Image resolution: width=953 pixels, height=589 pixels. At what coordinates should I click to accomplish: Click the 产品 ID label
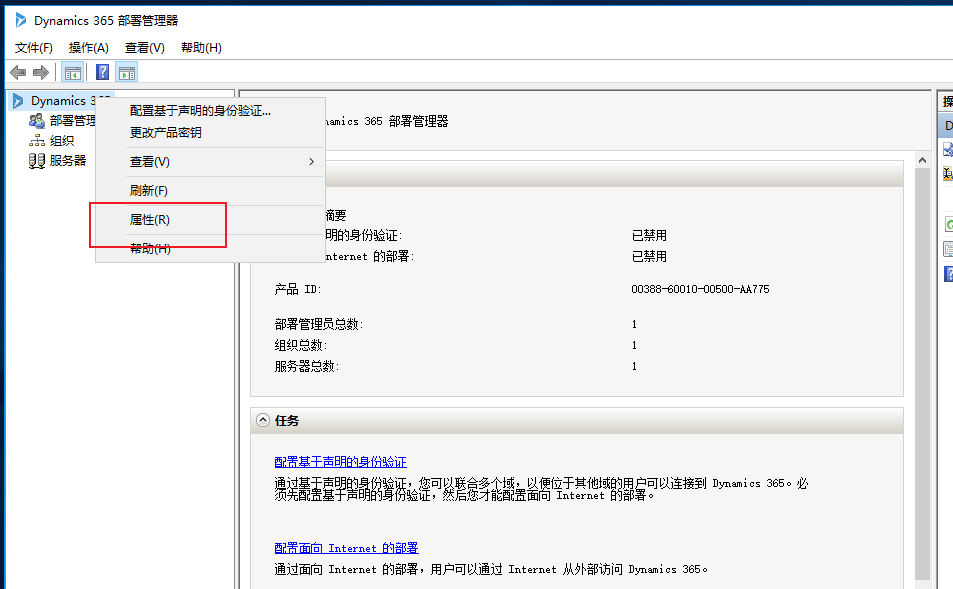(x=297, y=289)
